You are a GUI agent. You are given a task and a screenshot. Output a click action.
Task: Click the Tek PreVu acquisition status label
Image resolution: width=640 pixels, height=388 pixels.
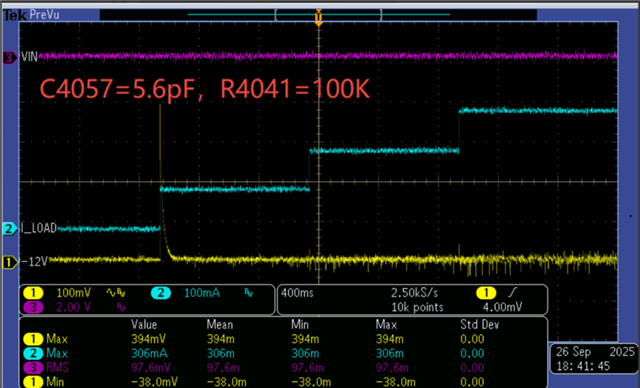click(32, 15)
